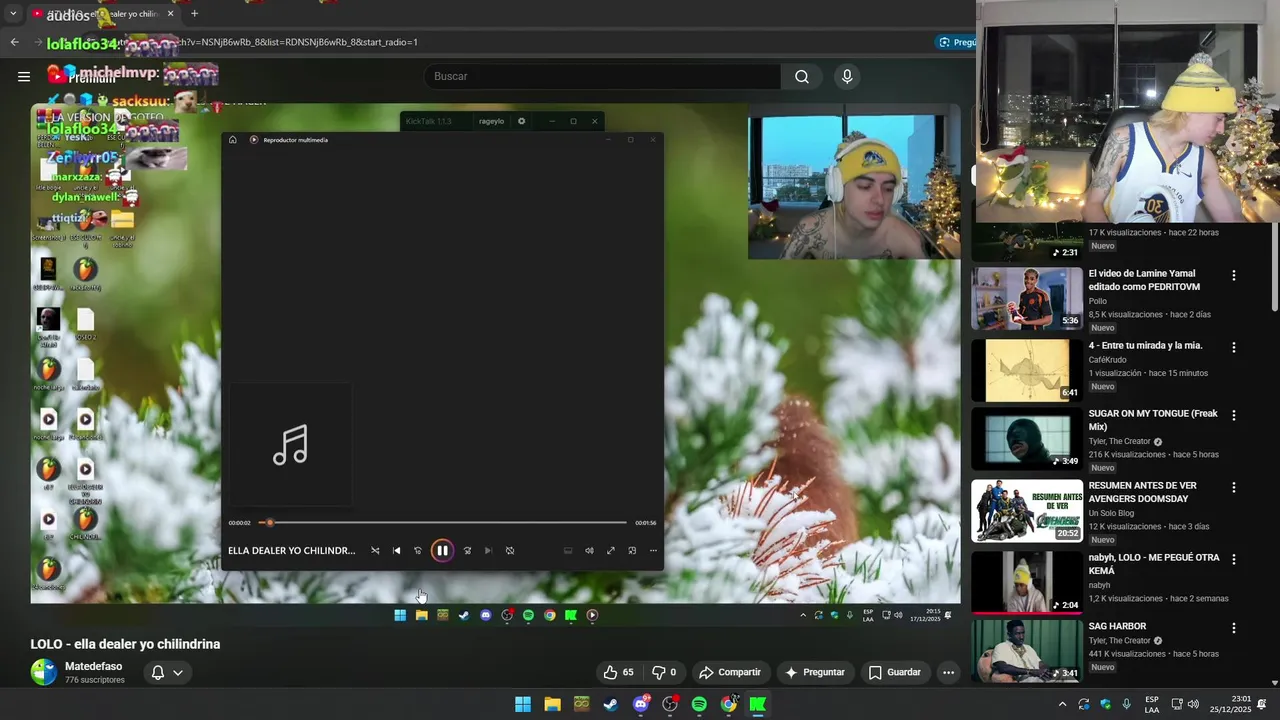Focus the YouTube Buscar search field

click(602, 76)
